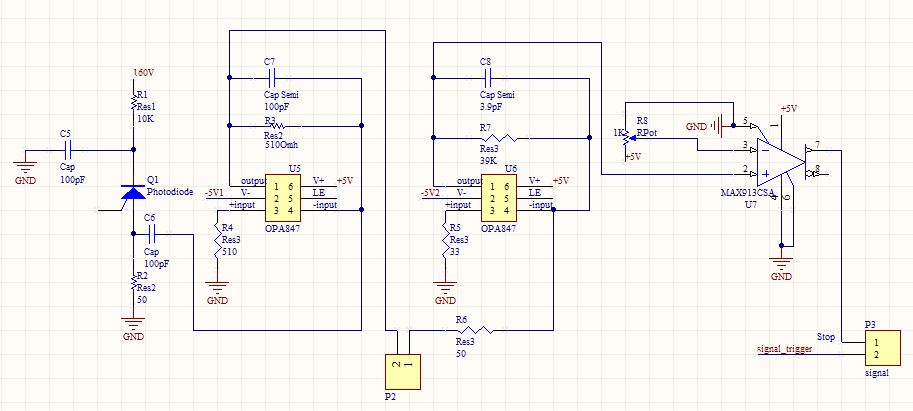
Task: Click the 160V power port label
Action: click(144, 73)
